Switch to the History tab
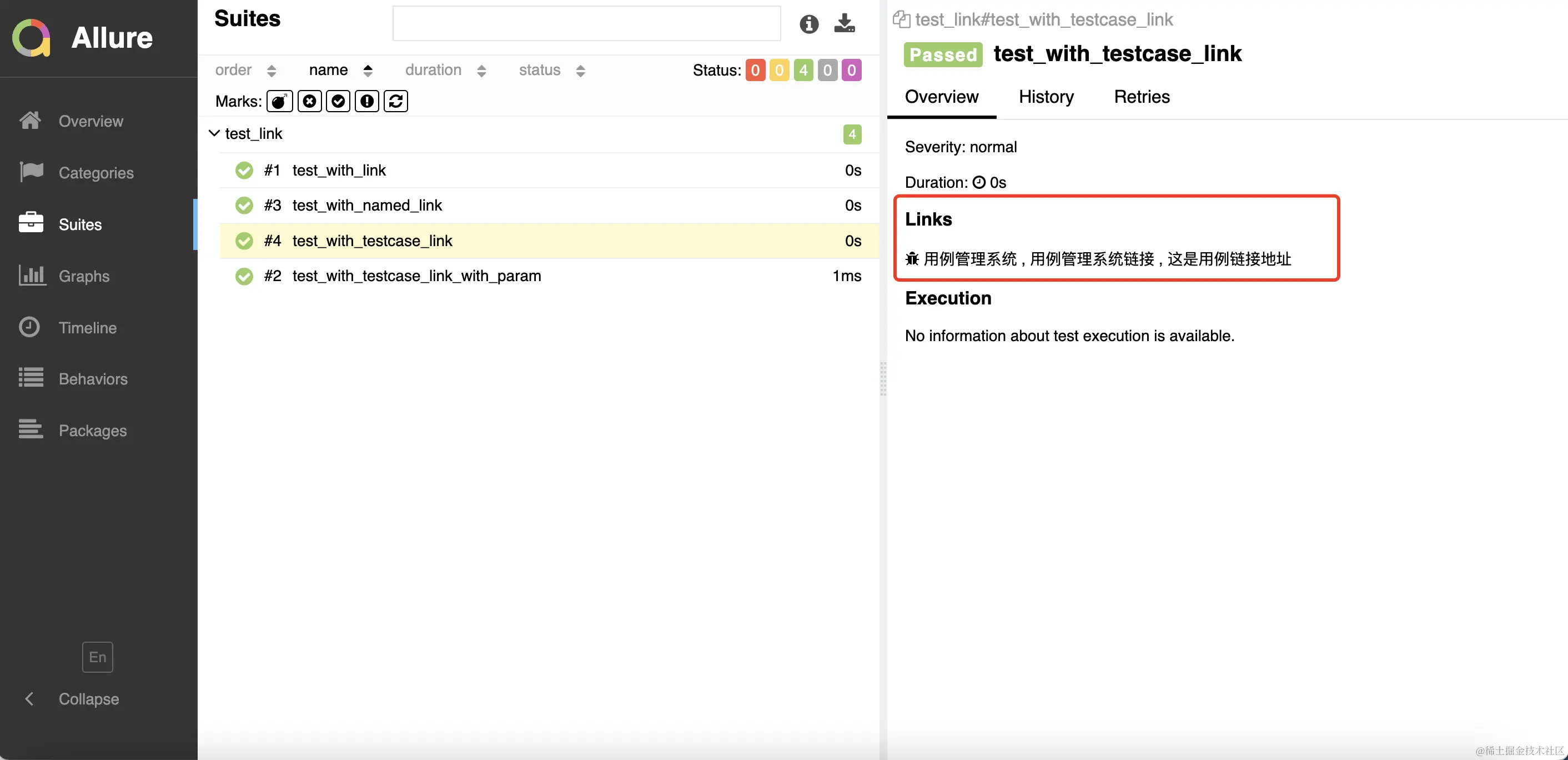This screenshot has width=1568, height=760. (x=1046, y=97)
